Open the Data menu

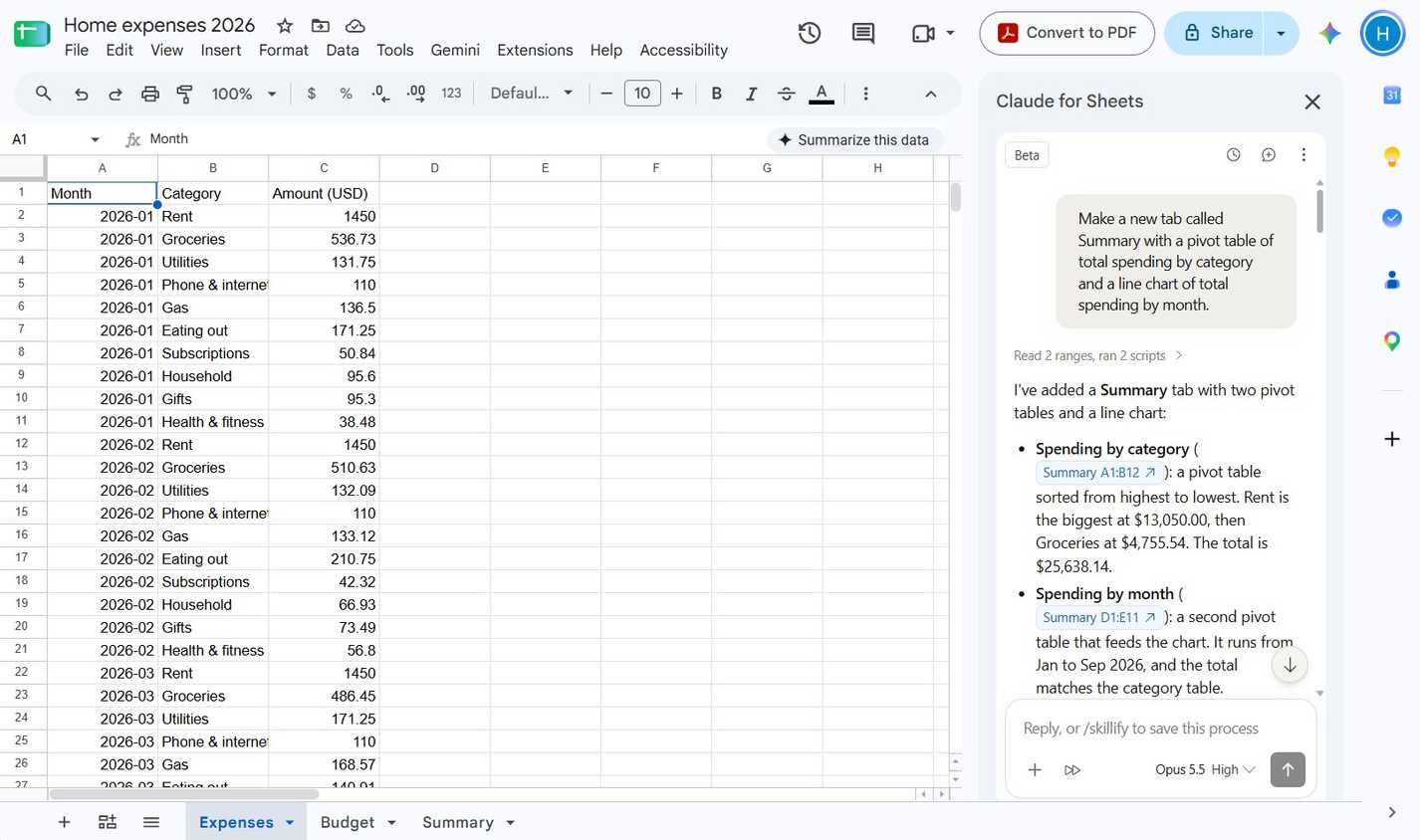tap(343, 50)
